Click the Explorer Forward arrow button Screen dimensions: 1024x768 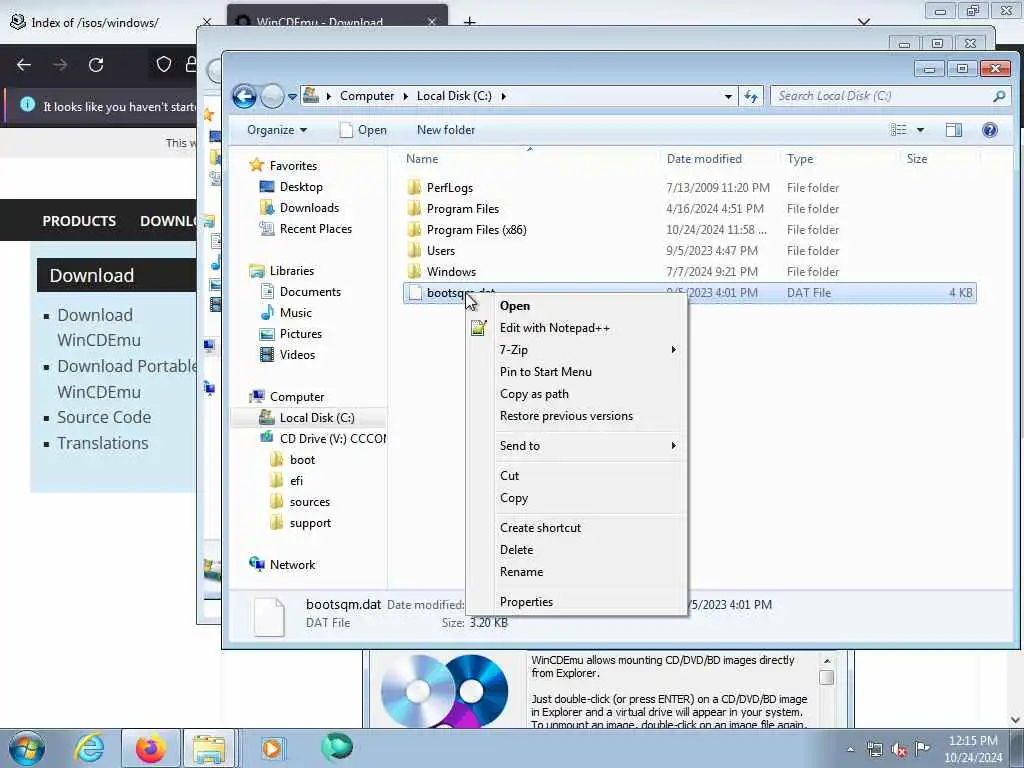point(272,97)
